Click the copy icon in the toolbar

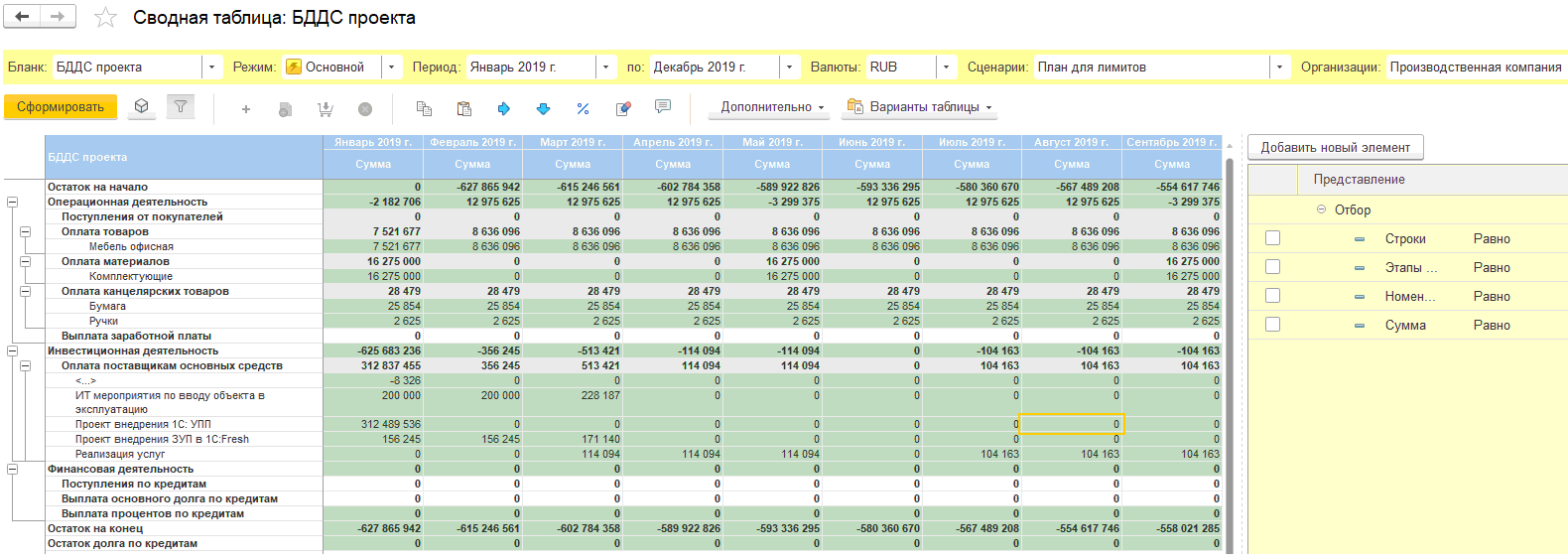(424, 108)
